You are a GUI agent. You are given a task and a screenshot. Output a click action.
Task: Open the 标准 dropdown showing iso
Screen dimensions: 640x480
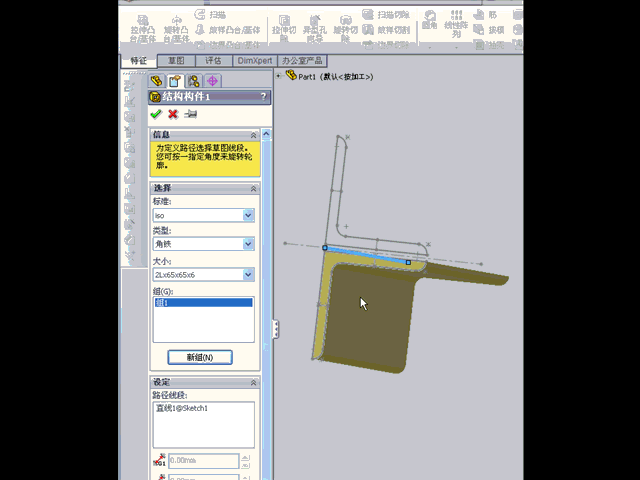pos(248,215)
